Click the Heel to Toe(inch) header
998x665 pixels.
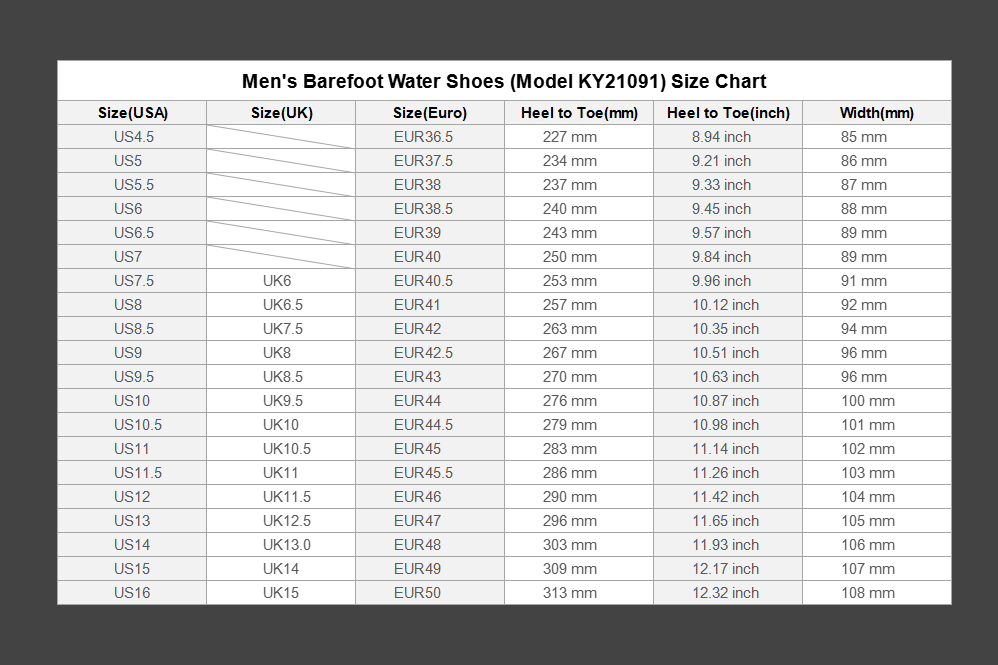[x=728, y=113]
